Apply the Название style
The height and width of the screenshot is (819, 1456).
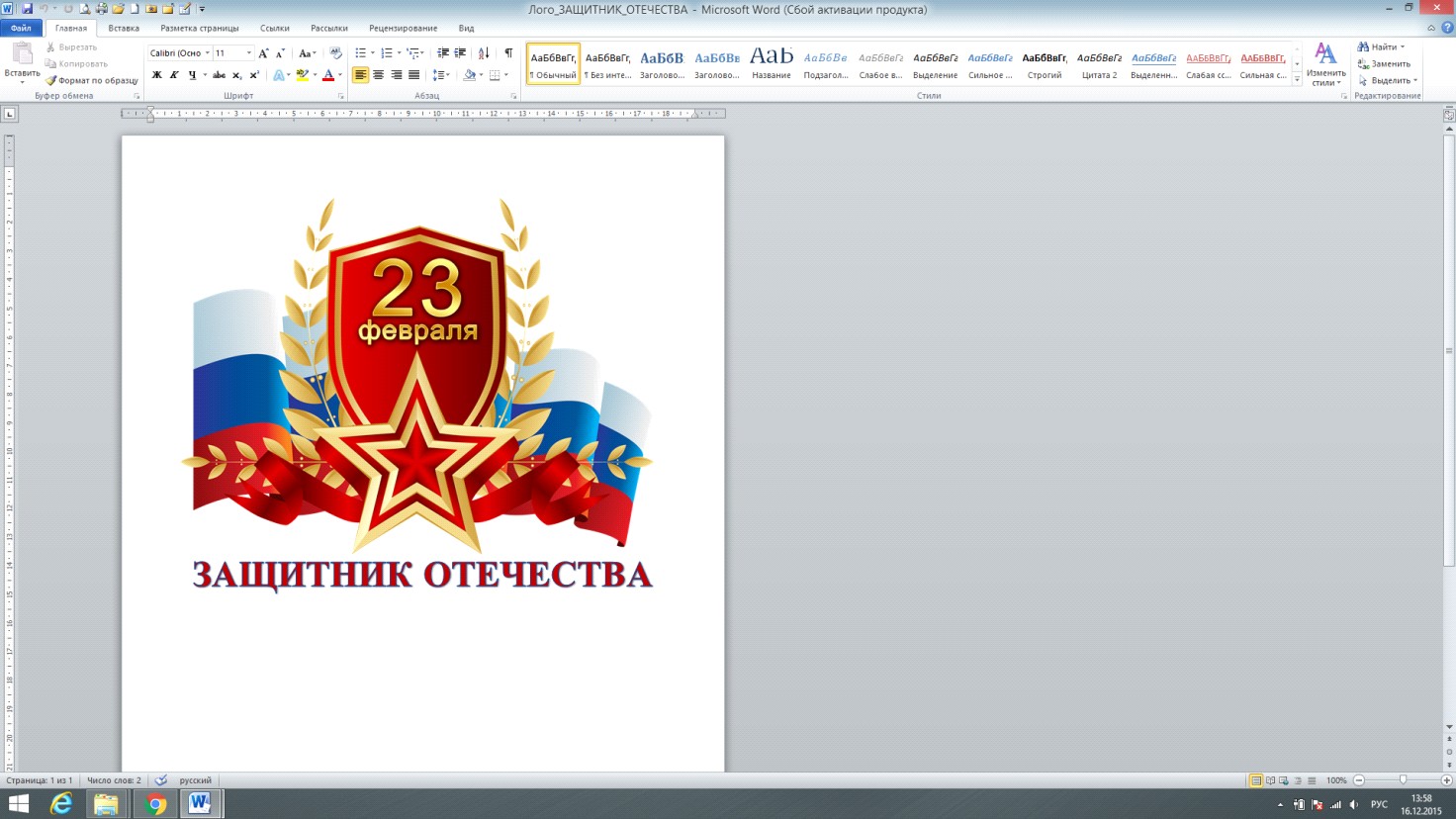pos(771,62)
